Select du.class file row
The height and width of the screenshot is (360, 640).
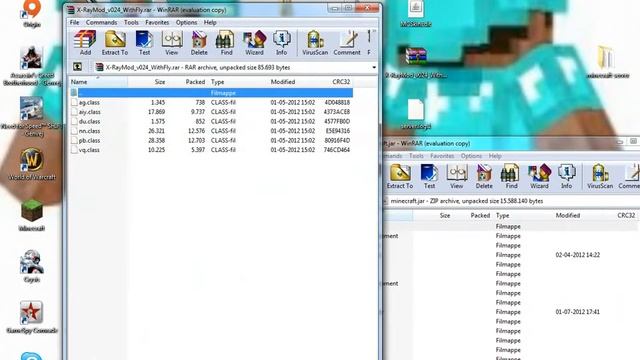point(211,121)
